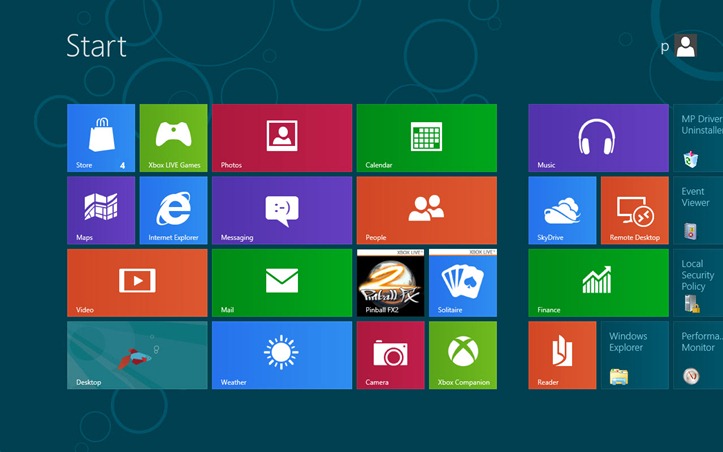Launch the Remote Desktop tile
The image size is (723, 452).
[x=634, y=210]
